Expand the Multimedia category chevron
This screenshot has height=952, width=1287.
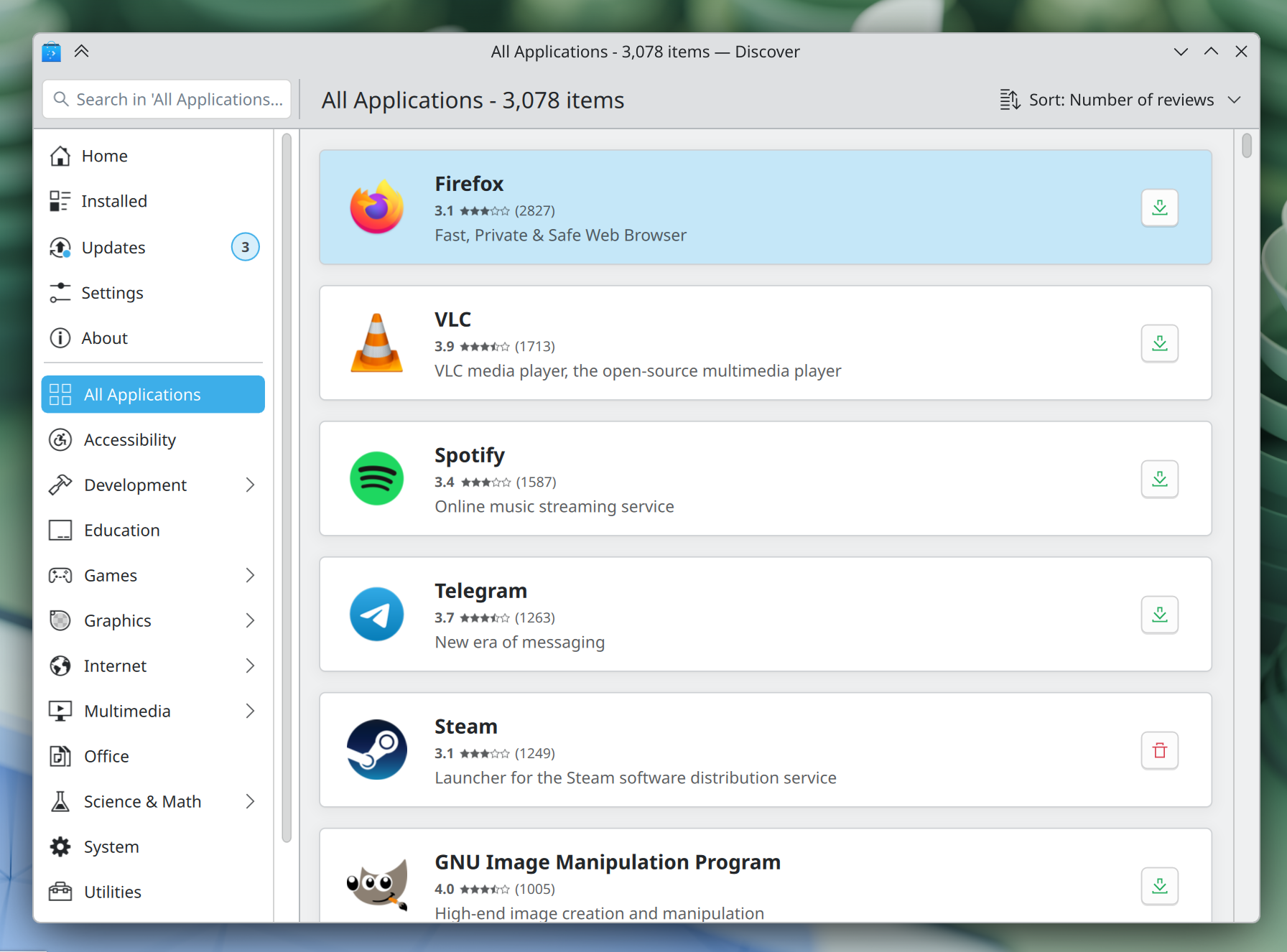[x=250, y=711]
